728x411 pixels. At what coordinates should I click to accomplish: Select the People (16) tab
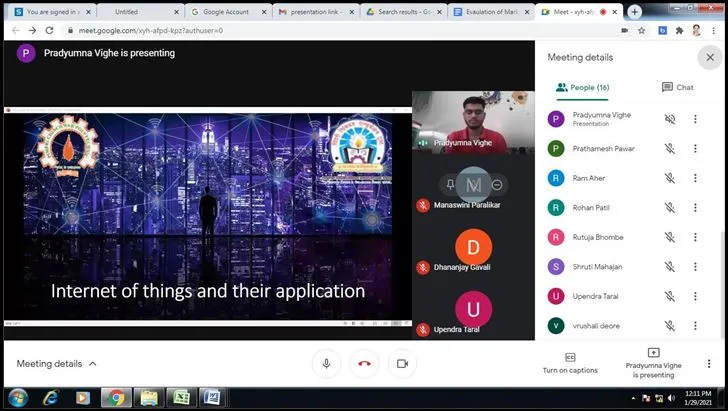(x=582, y=87)
